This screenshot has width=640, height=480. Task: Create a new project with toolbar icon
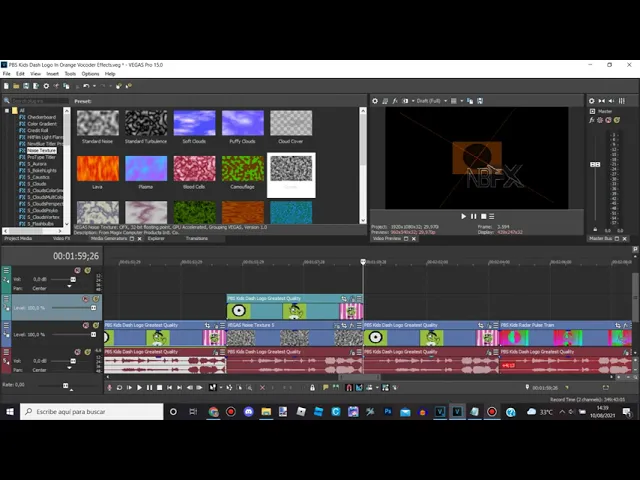[6, 86]
